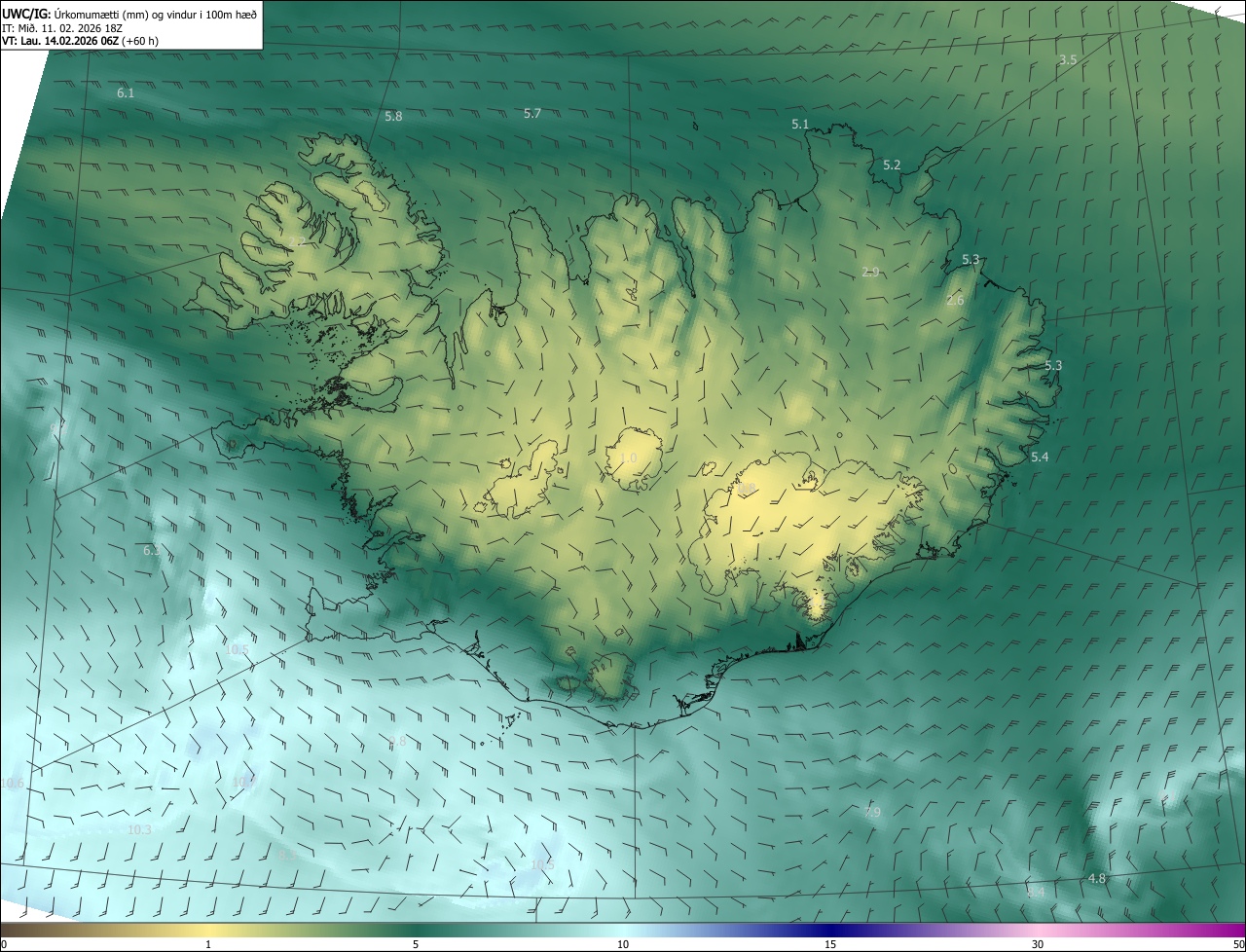Select the 4.8 value label on the map
Screen dimensions: 1246x952
[1097, 879]
